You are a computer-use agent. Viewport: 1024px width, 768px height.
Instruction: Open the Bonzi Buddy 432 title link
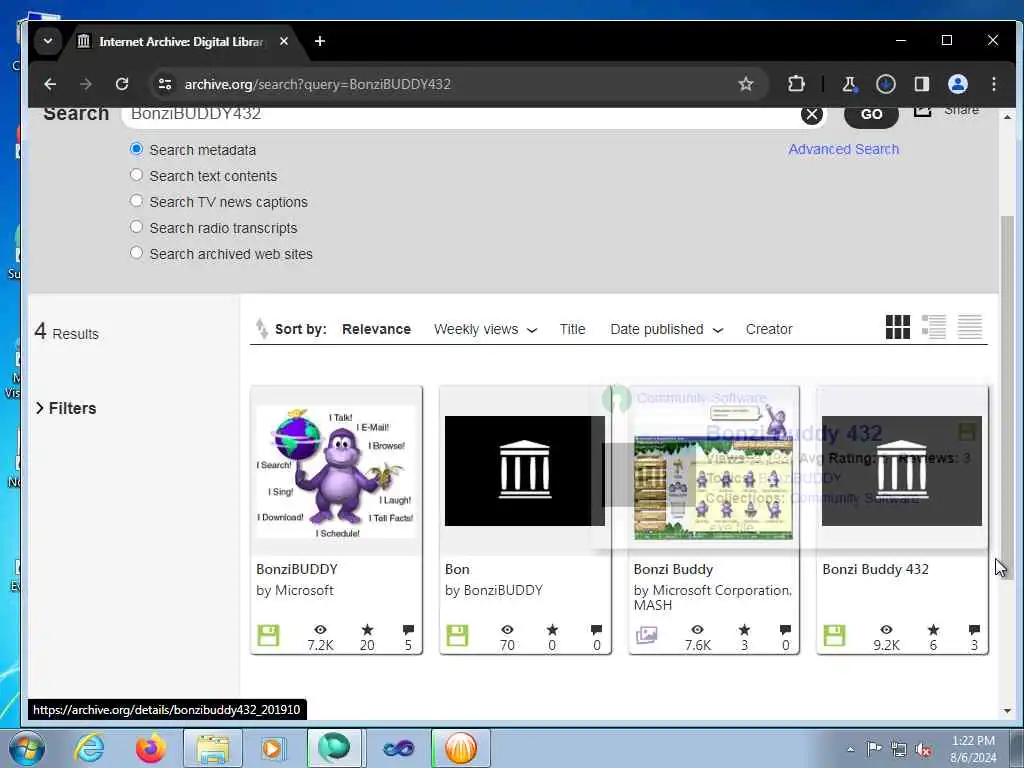click(875, 569)
